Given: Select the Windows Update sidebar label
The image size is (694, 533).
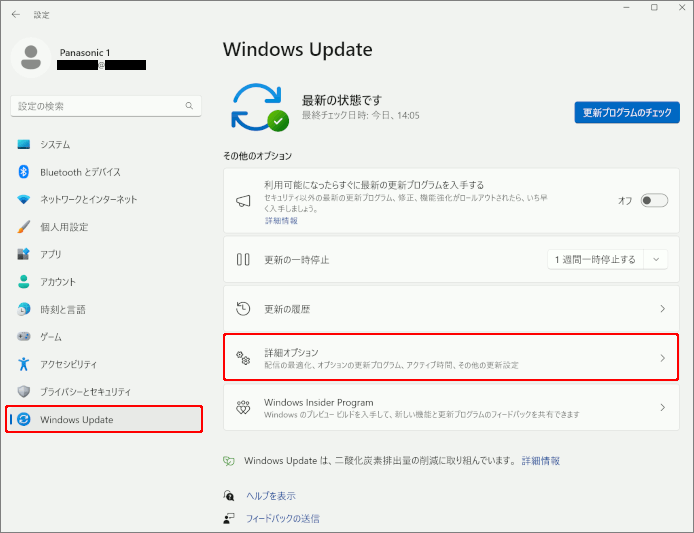Looking at the screenshot, I should 77,420.
